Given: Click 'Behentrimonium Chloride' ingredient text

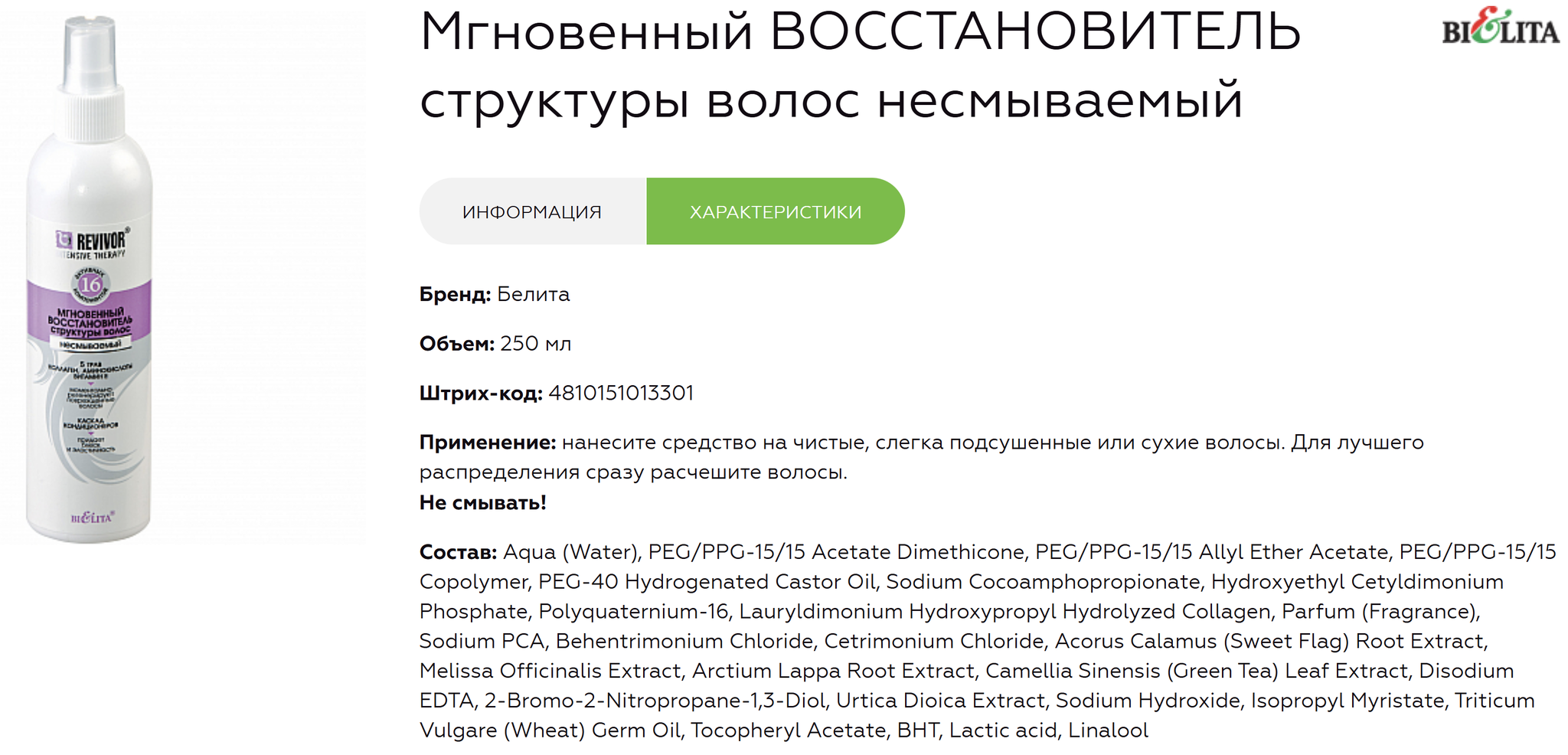Looking at the screenshot, I should pos(684,641).
